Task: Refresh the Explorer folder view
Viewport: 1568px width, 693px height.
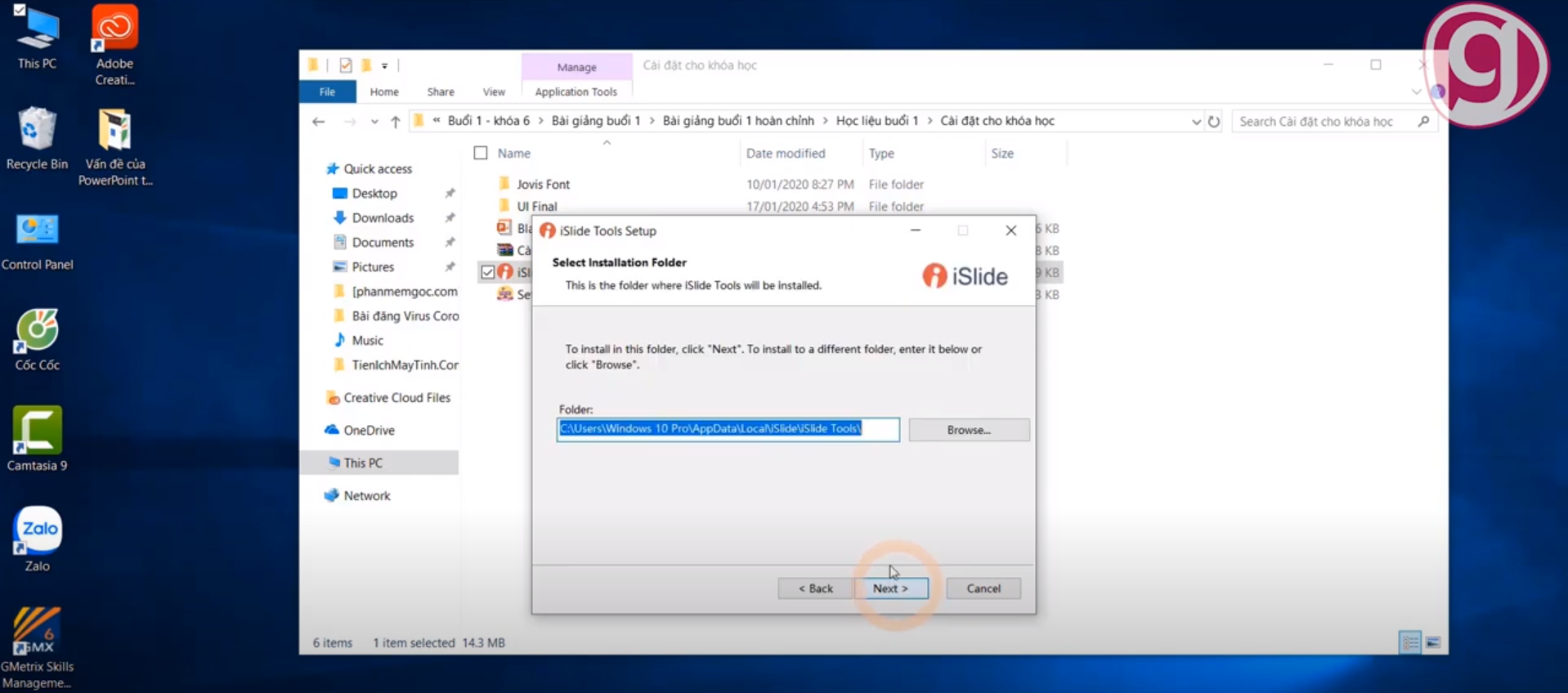Action: (1214, 122)
